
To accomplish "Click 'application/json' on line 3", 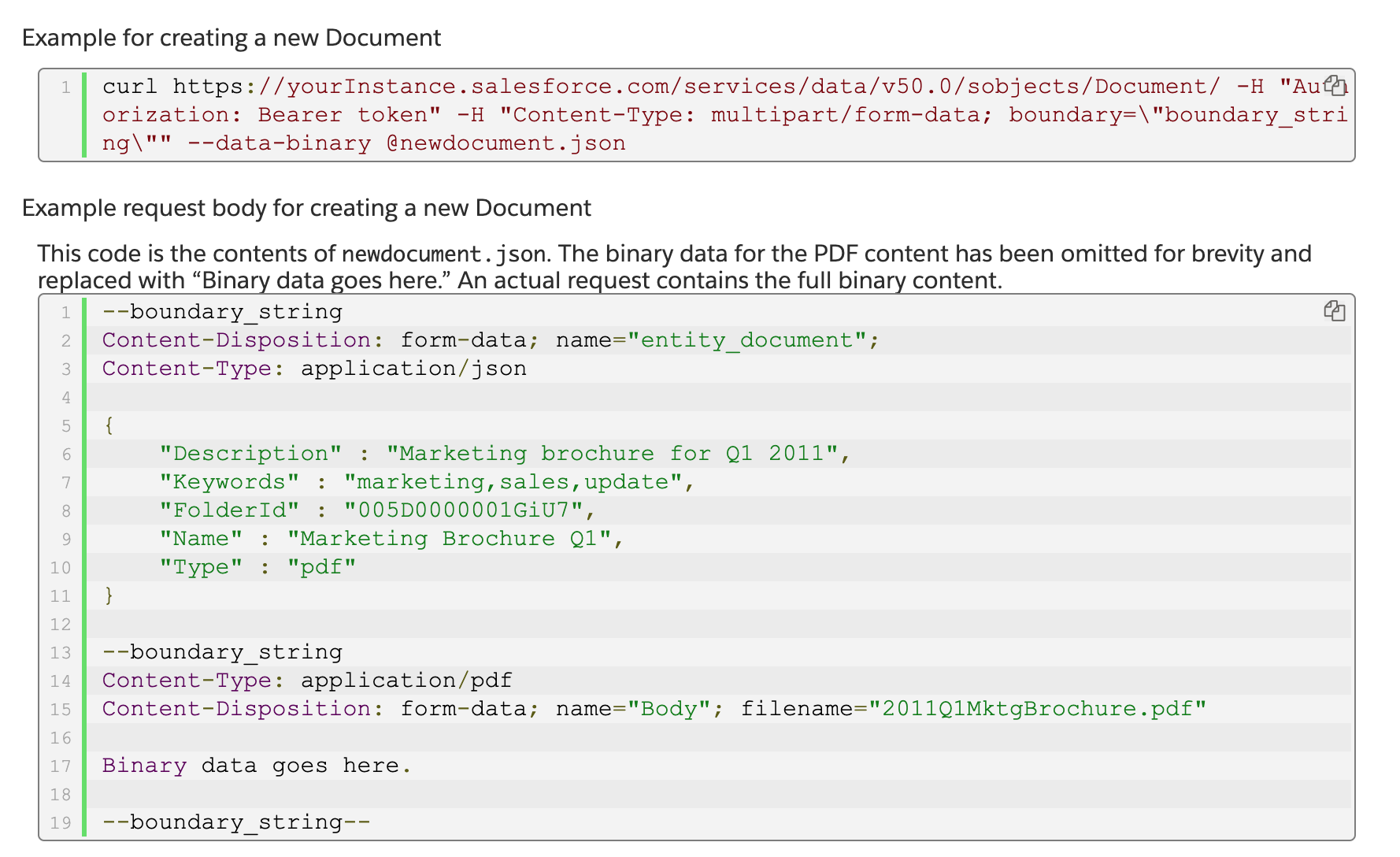I will [413, 369].
